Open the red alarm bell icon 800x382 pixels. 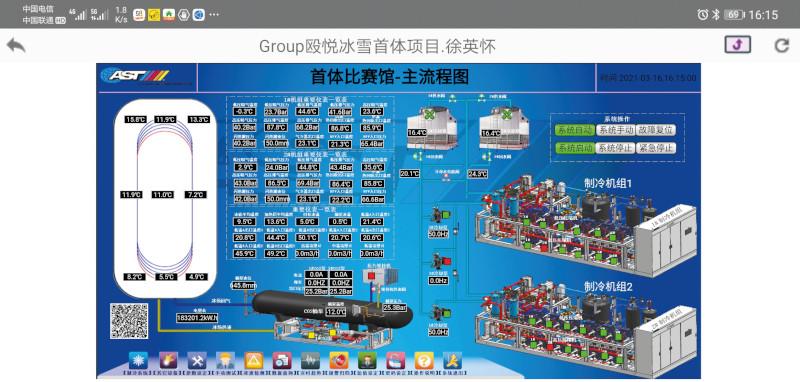click(x=339, y=360)
